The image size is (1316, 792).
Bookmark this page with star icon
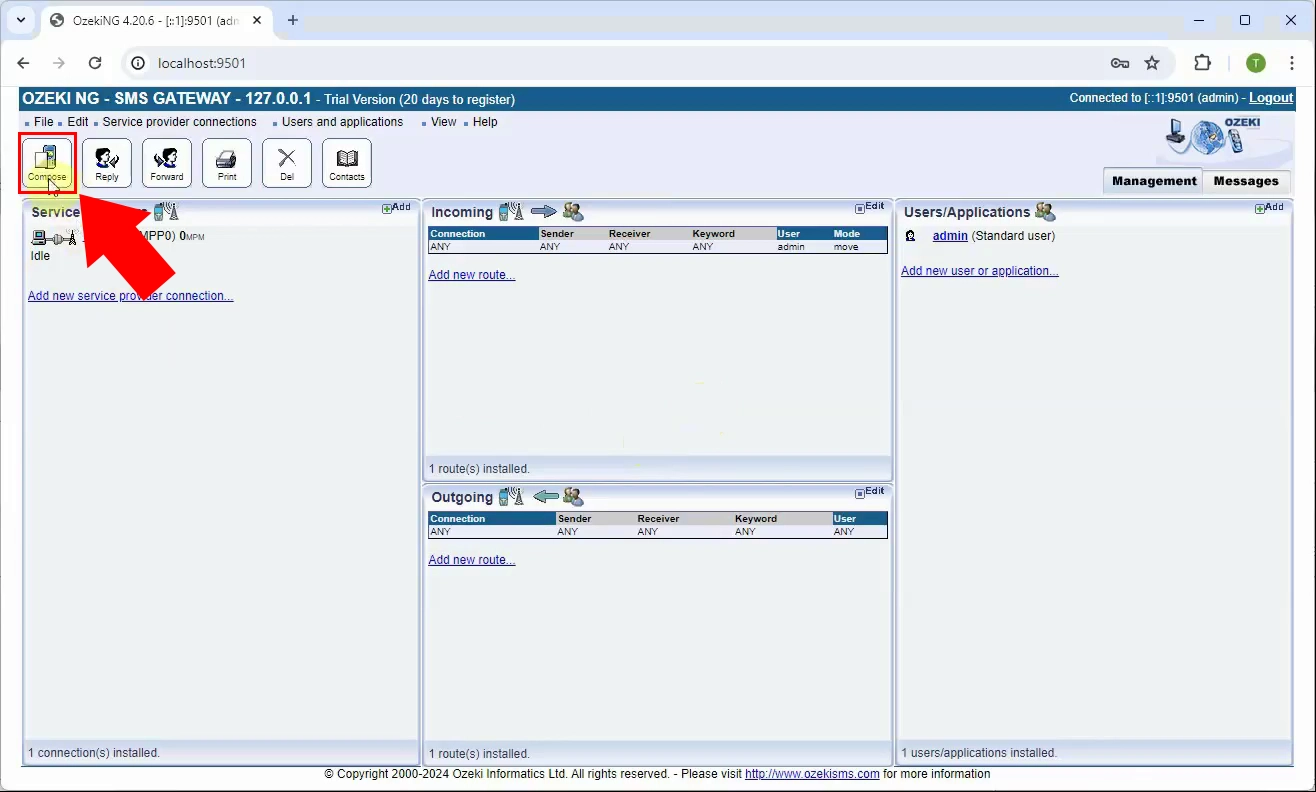(x=1152, y=63)
